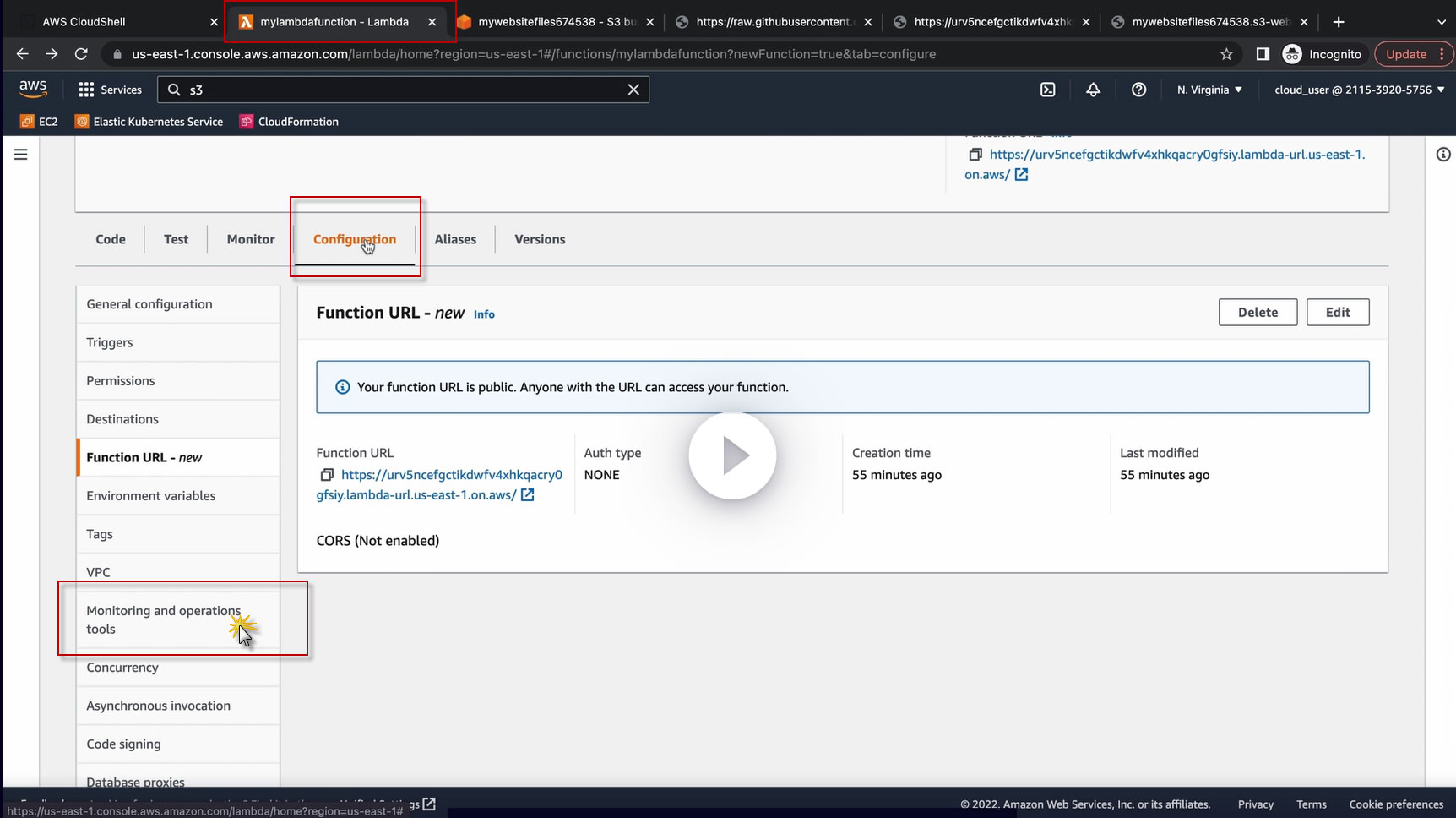Select the Configuration tab
Image resolution: width=1456 pixels, height=818 pixels.
[x=355, y=239]
